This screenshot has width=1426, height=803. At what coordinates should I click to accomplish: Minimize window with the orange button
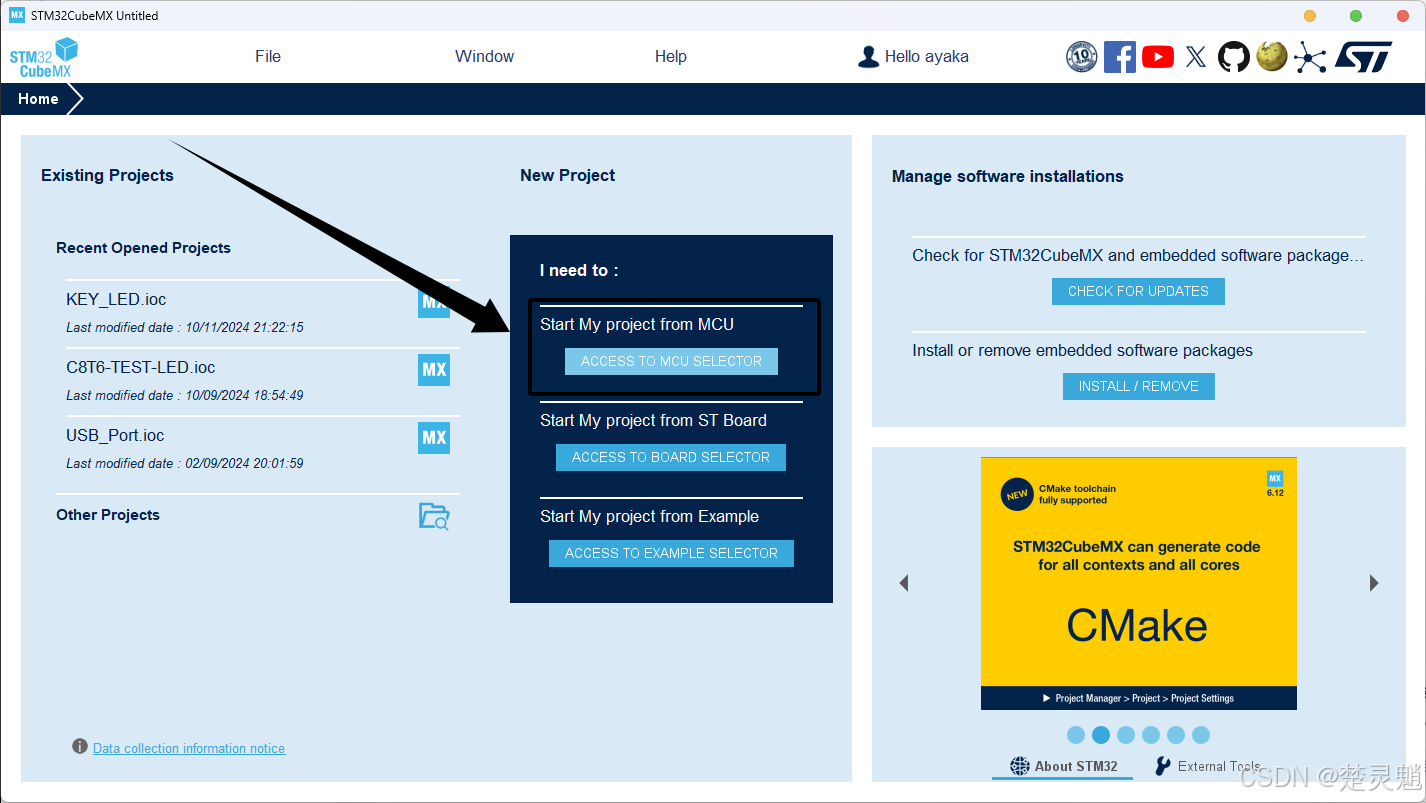[1310, 16]
